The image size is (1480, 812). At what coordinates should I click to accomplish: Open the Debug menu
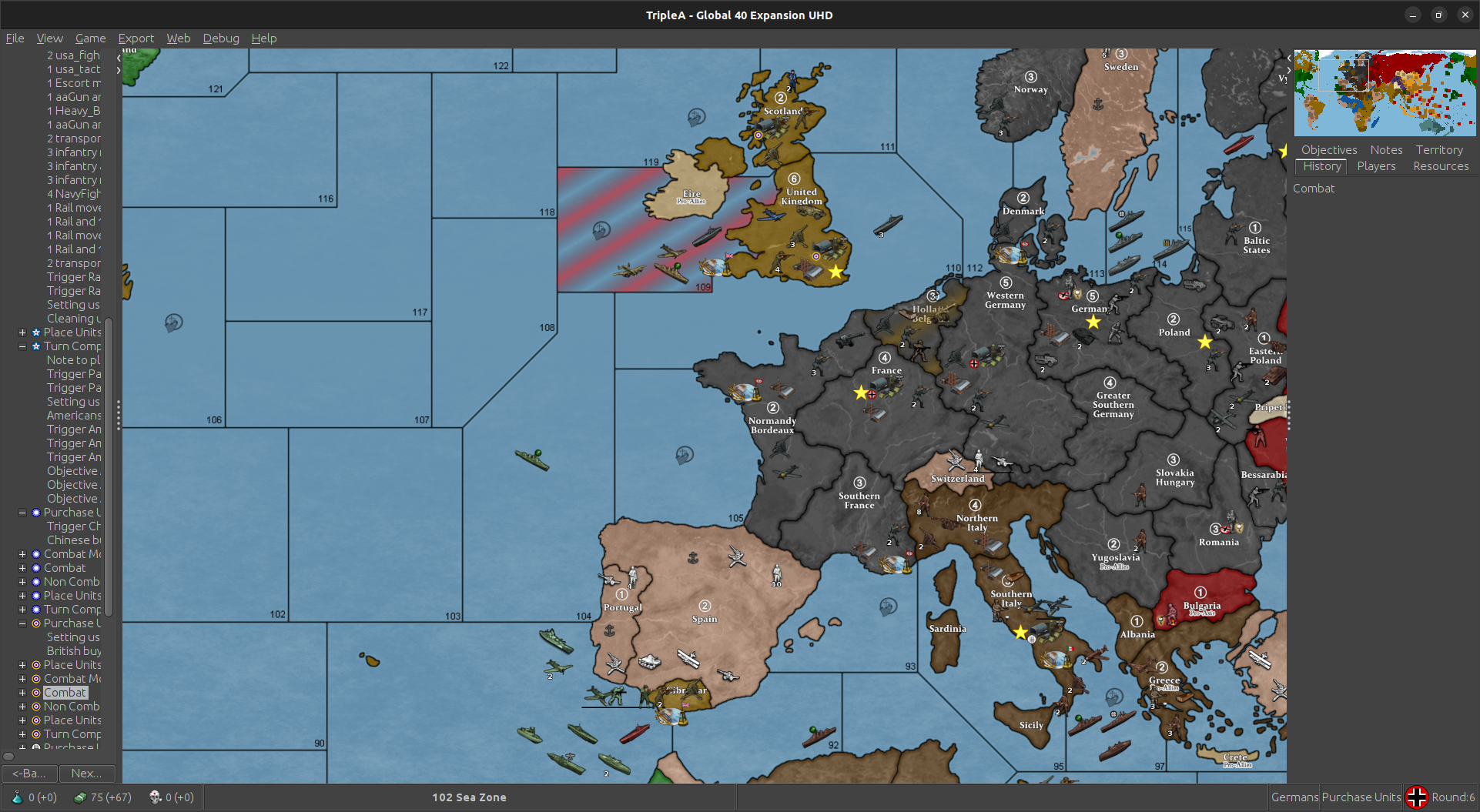click(x=221, y=38)
